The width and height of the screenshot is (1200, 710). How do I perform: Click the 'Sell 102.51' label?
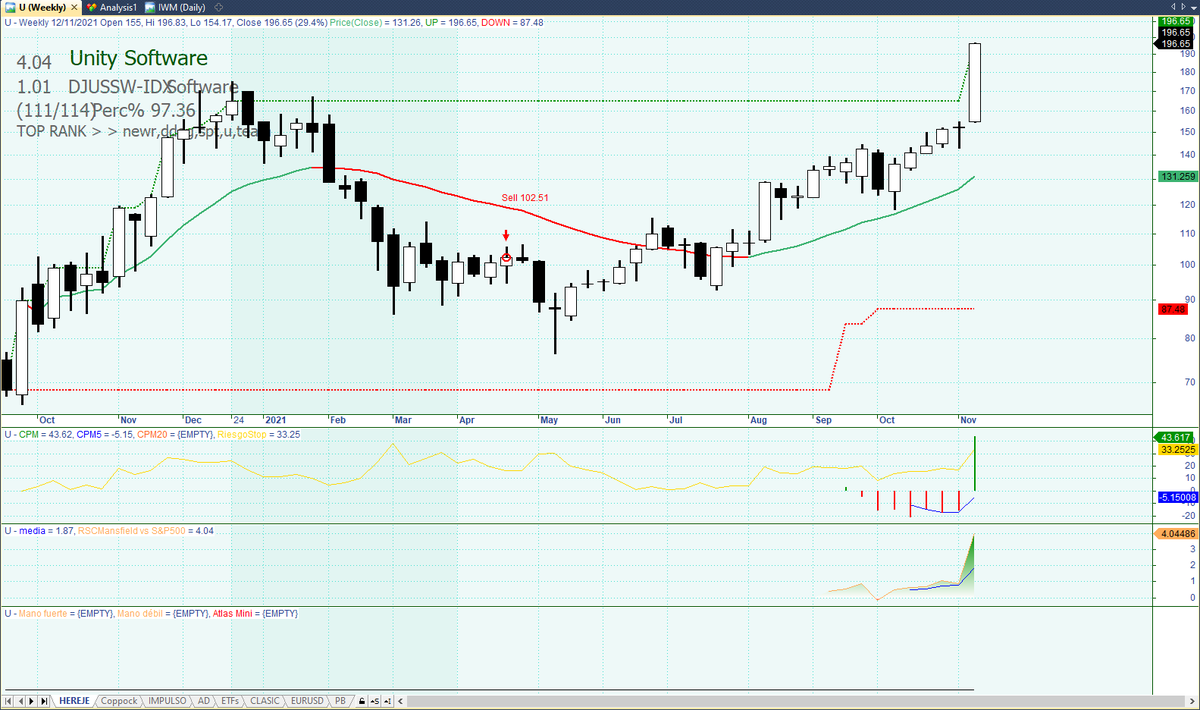525,198
